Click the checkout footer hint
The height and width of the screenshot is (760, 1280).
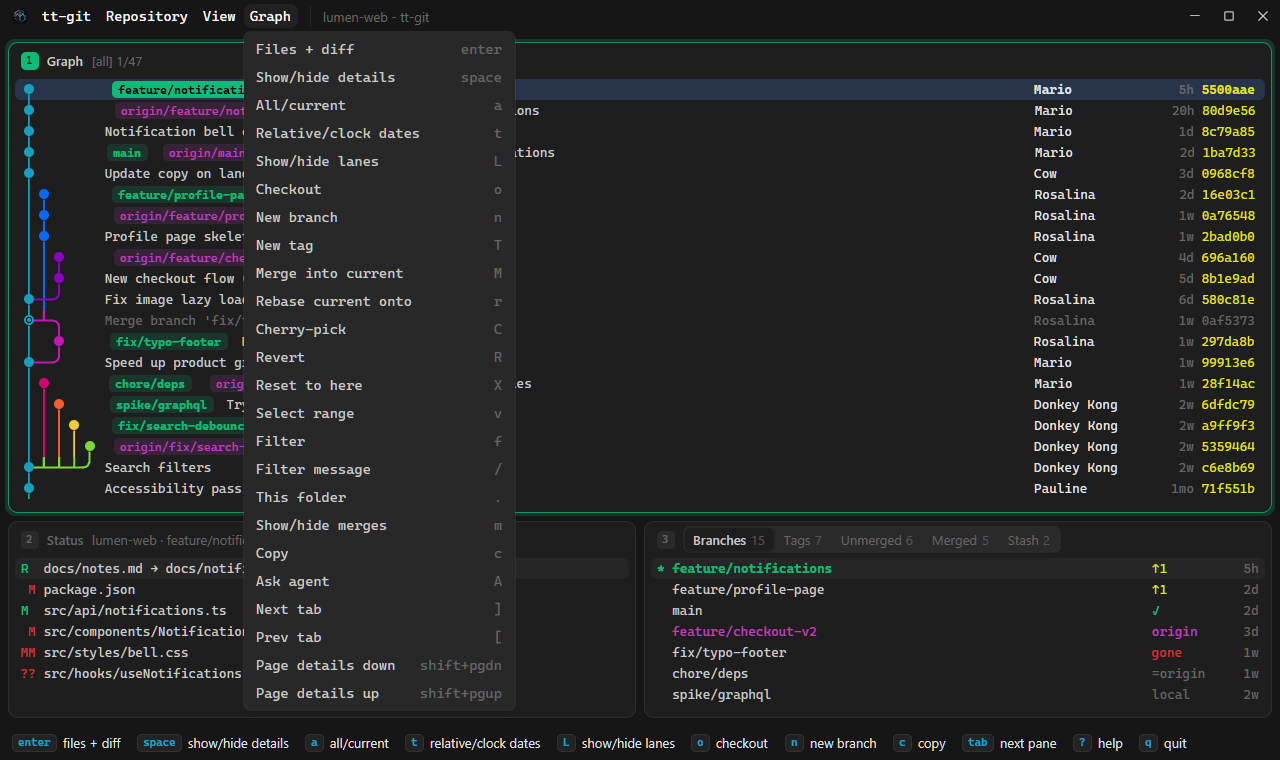click(x=729, y=743)
